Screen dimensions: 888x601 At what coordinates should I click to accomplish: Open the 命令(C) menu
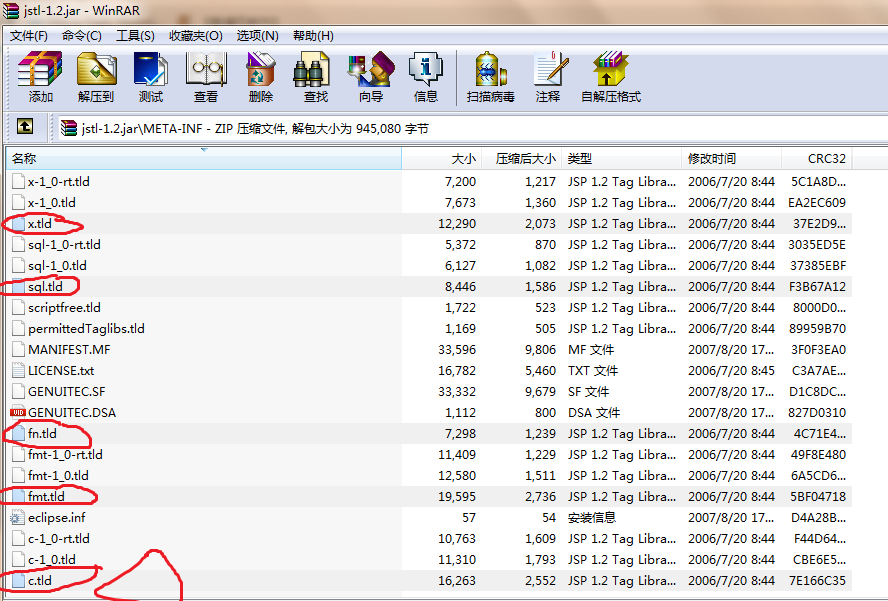(82, 36)
